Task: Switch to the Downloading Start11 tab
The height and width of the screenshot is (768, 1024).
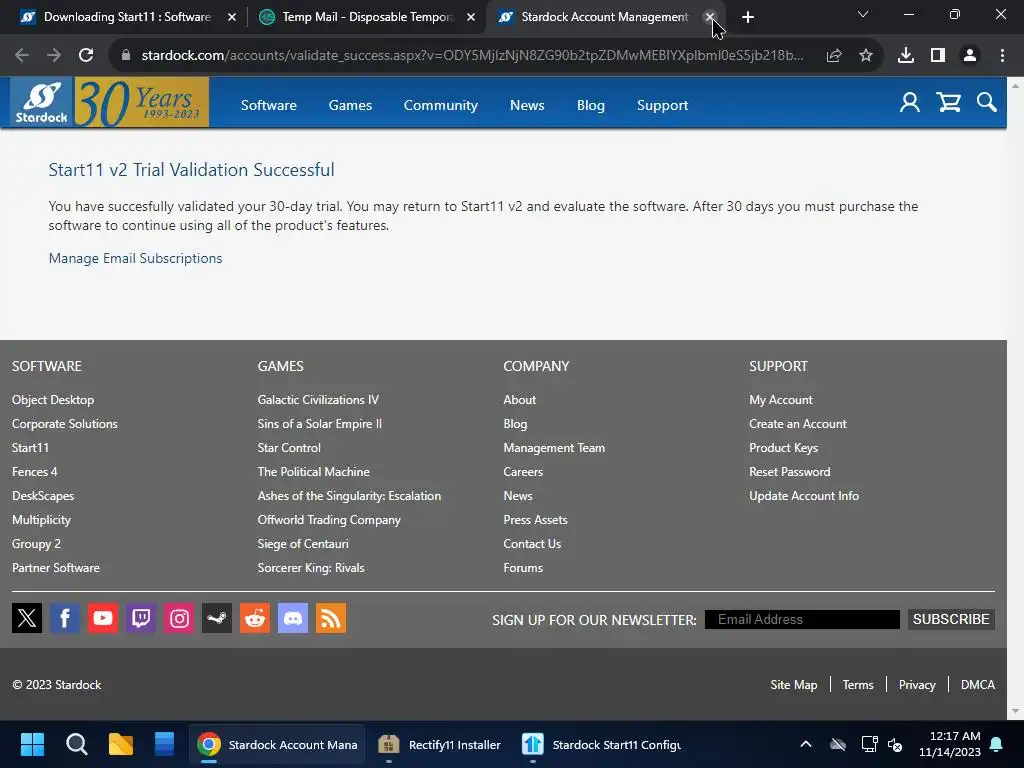Action: tap(127, 17)
